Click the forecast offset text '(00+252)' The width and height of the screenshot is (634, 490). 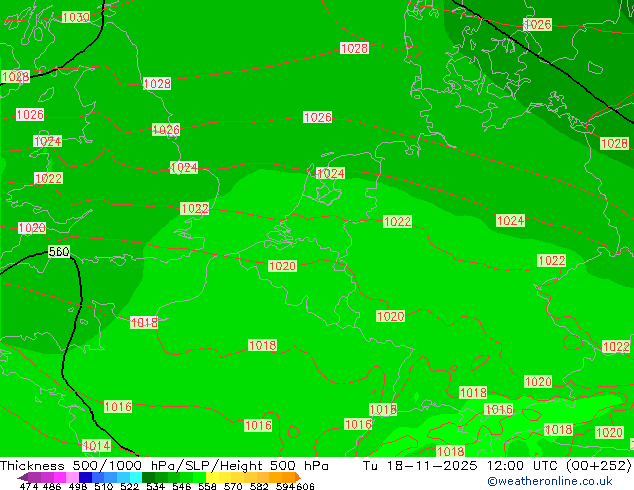coord(599,465)
